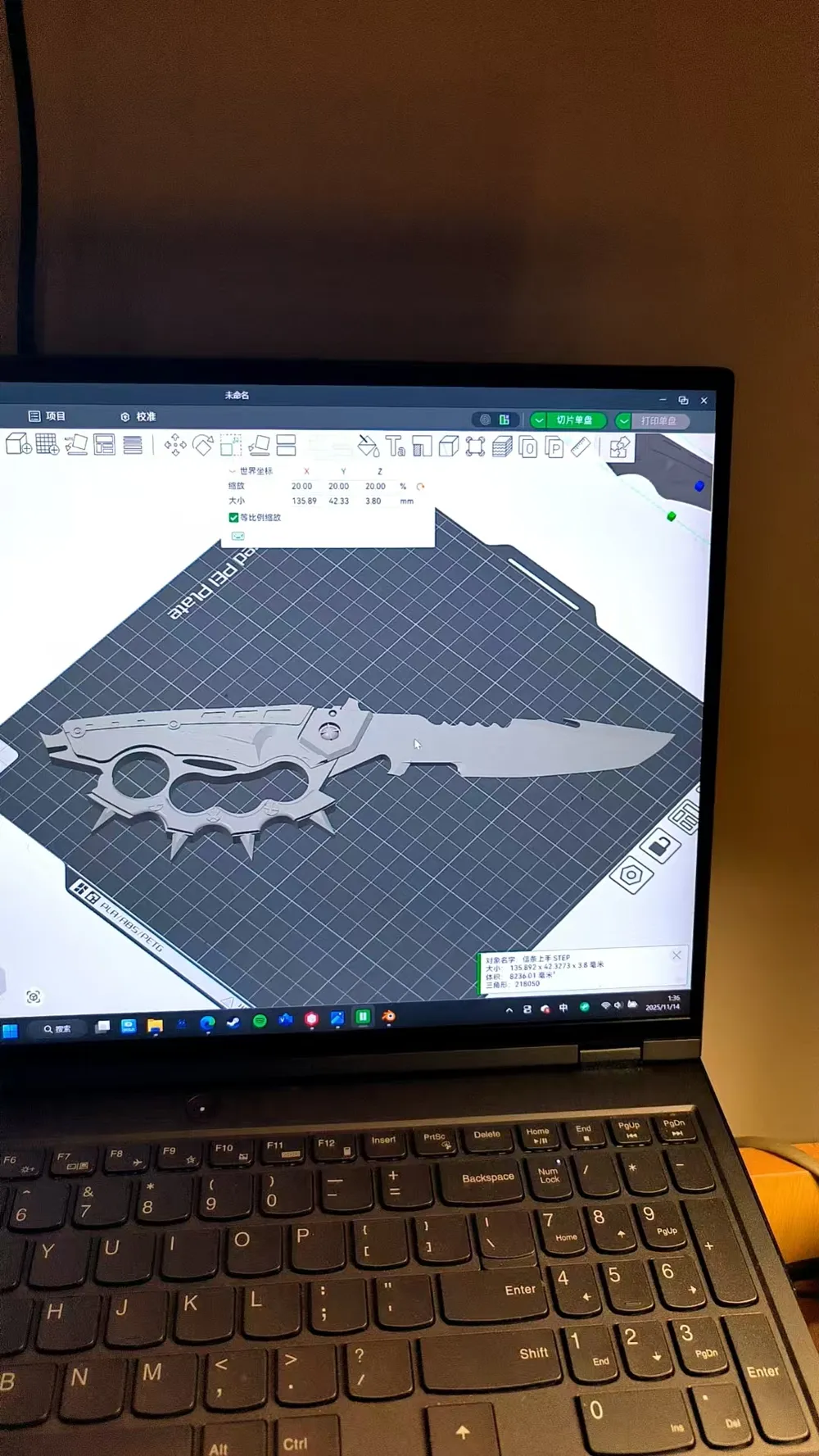Click the viewport screenshot icon at bottom left

pyautogui.click(x=33, y=996)
